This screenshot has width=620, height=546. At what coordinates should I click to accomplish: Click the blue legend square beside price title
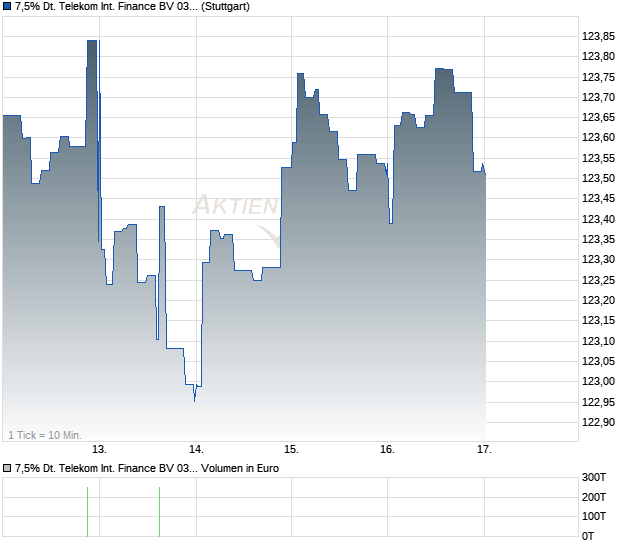point(7,7)
